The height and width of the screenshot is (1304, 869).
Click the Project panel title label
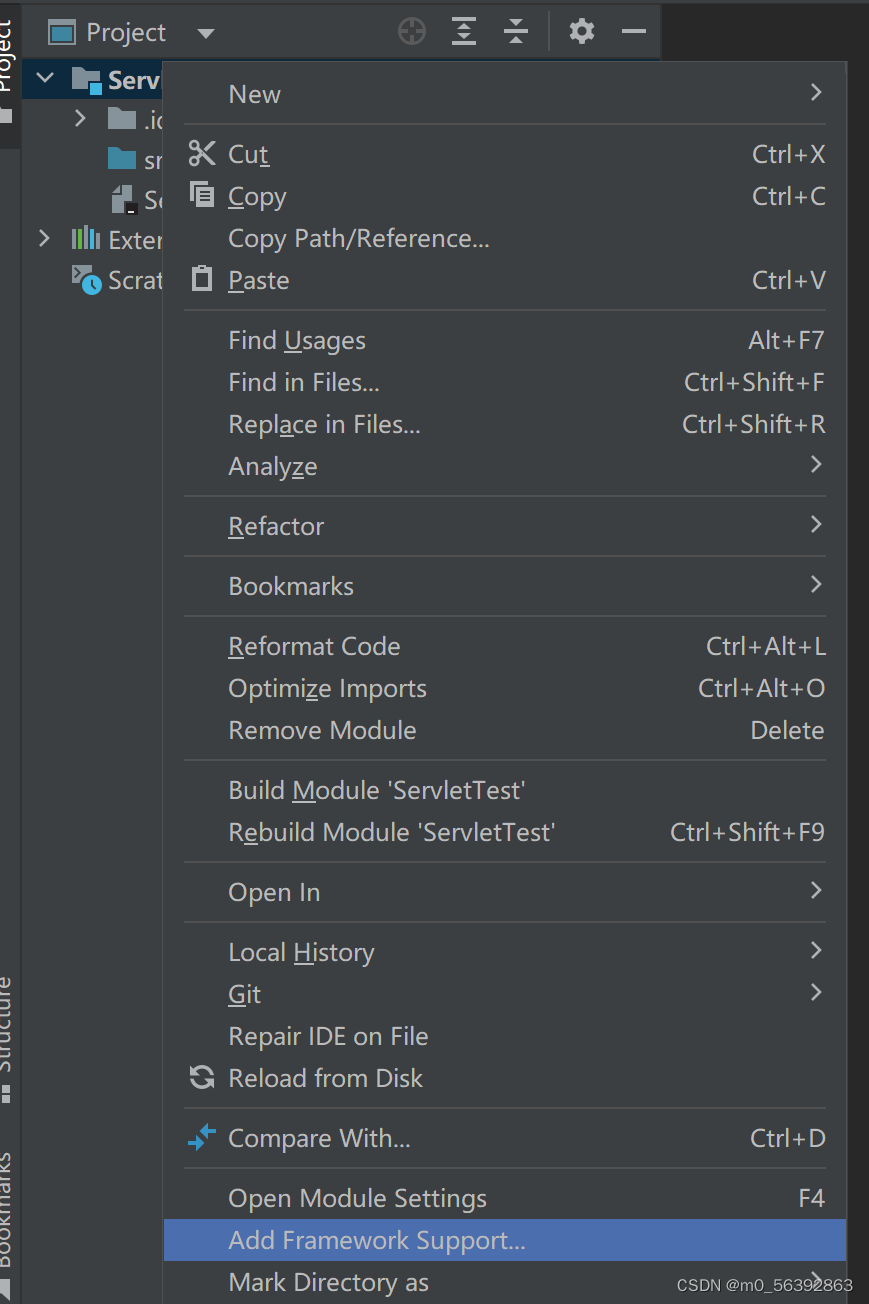[x=126, y=33]
